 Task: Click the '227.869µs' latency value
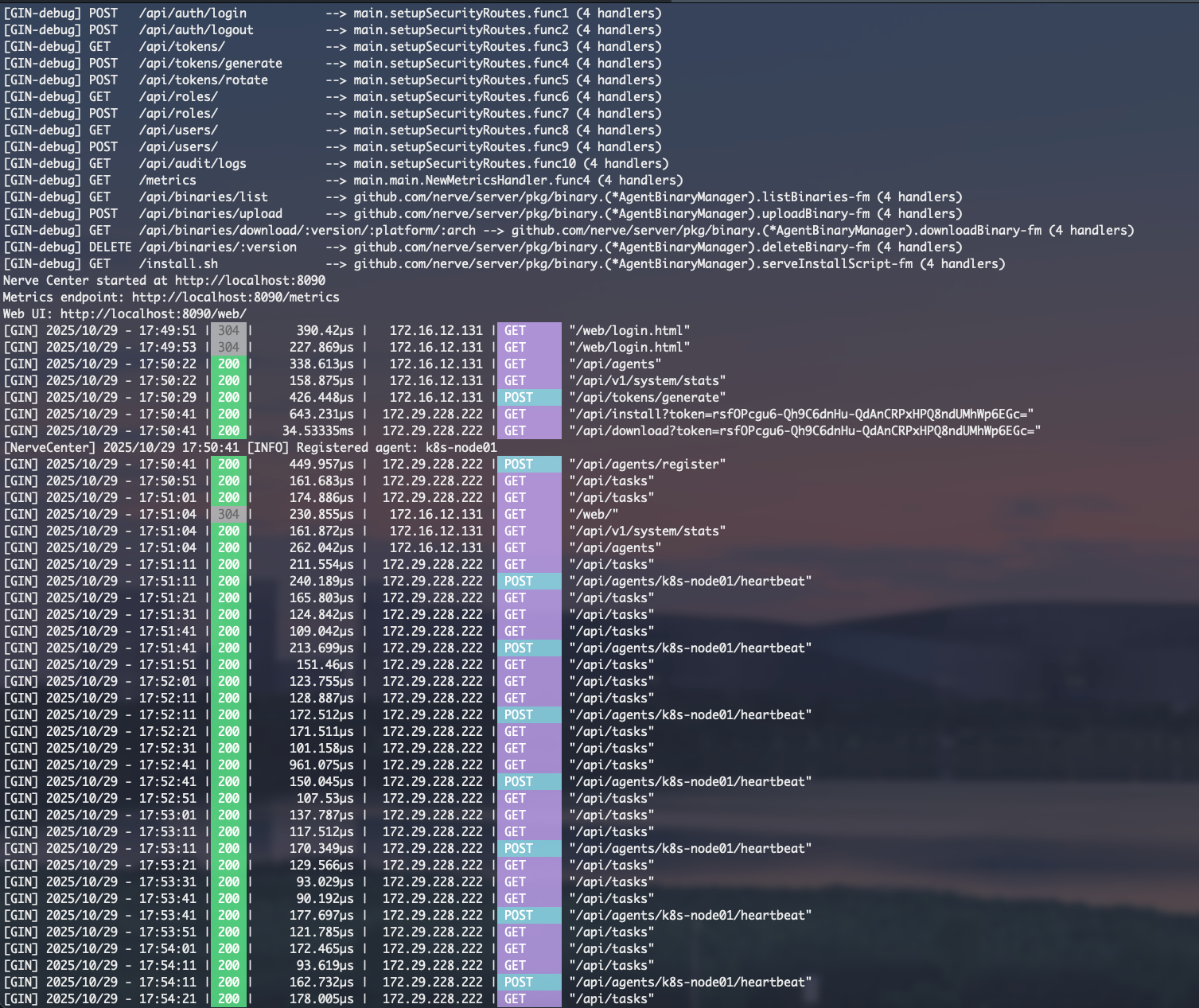[321, 347]
